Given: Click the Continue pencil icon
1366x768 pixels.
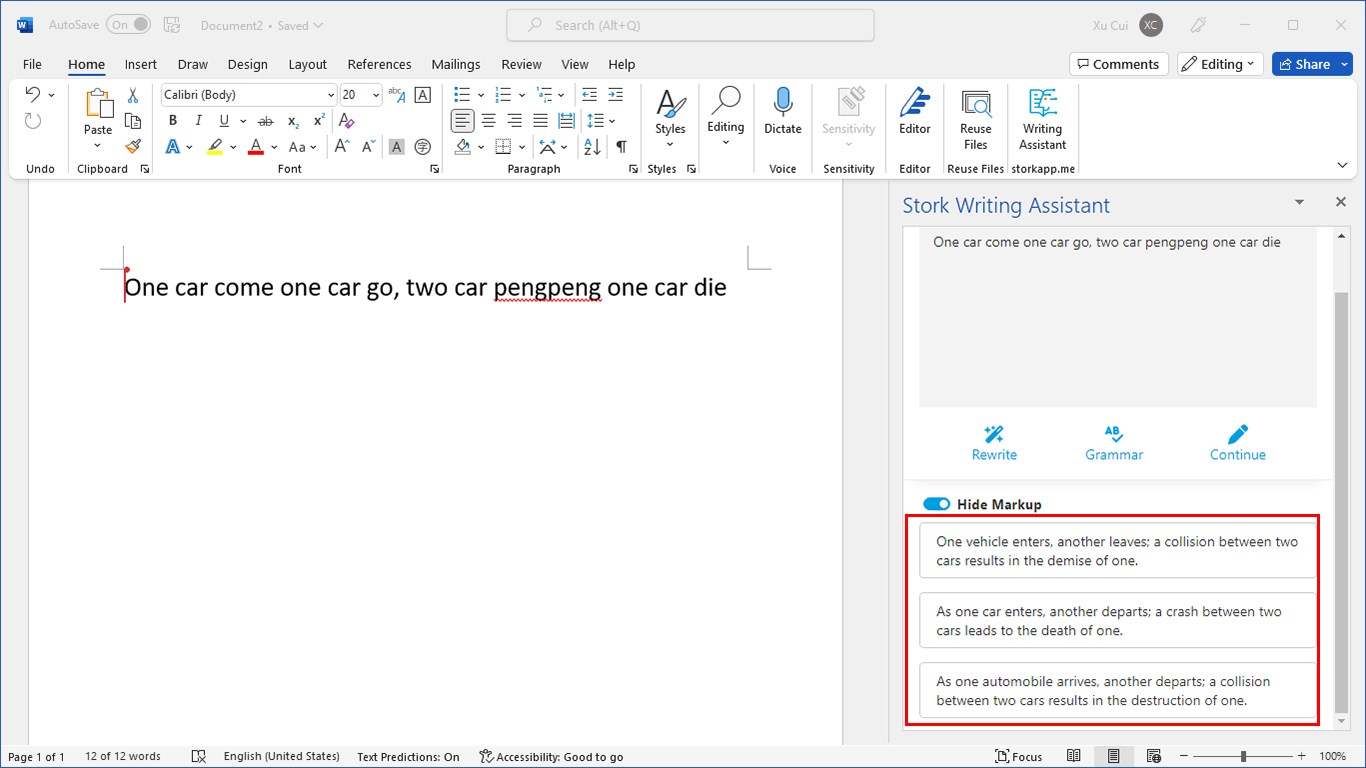Looking at the screenshot, I should 1237,434.
